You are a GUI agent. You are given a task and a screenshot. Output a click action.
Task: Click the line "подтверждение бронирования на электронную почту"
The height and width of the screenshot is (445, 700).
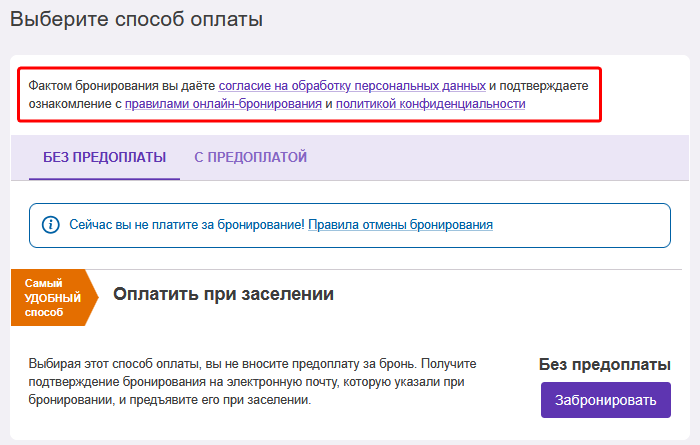[183, 382]
